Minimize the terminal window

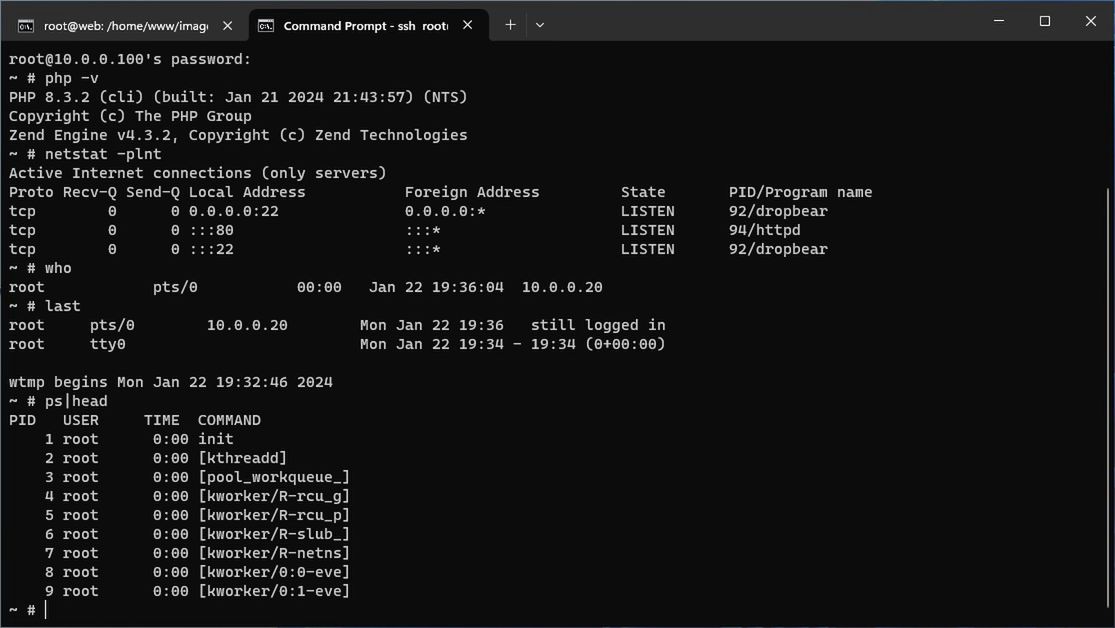999,21
